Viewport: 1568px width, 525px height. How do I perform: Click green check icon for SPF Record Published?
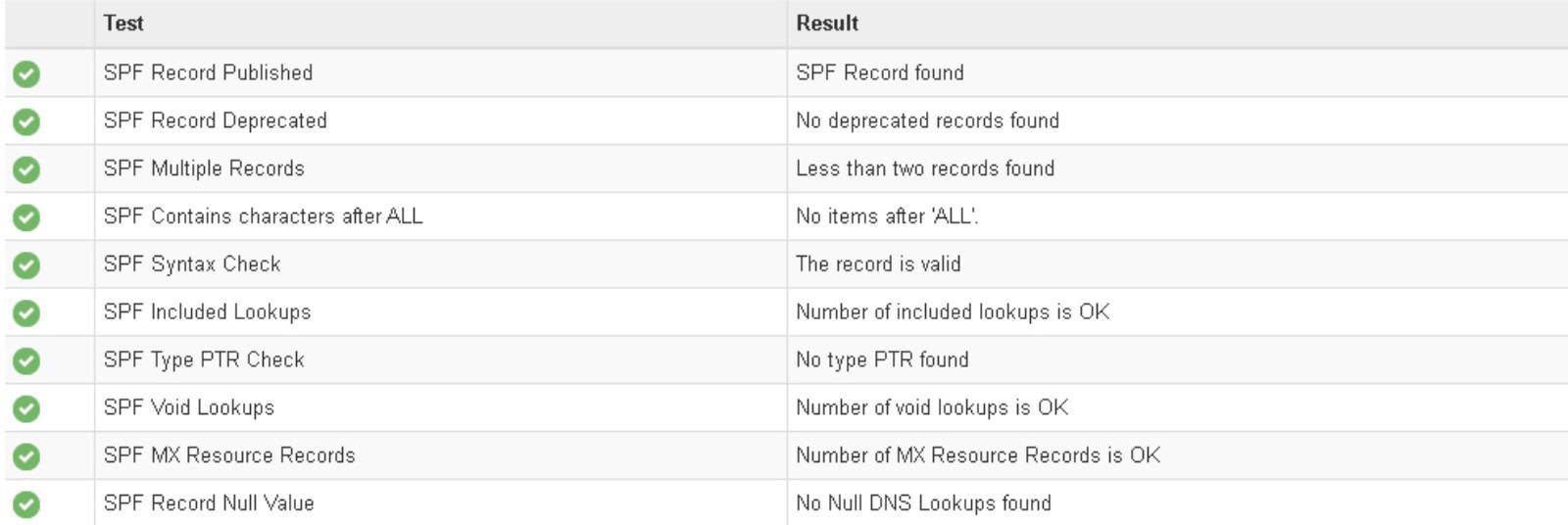pos(26,73)
